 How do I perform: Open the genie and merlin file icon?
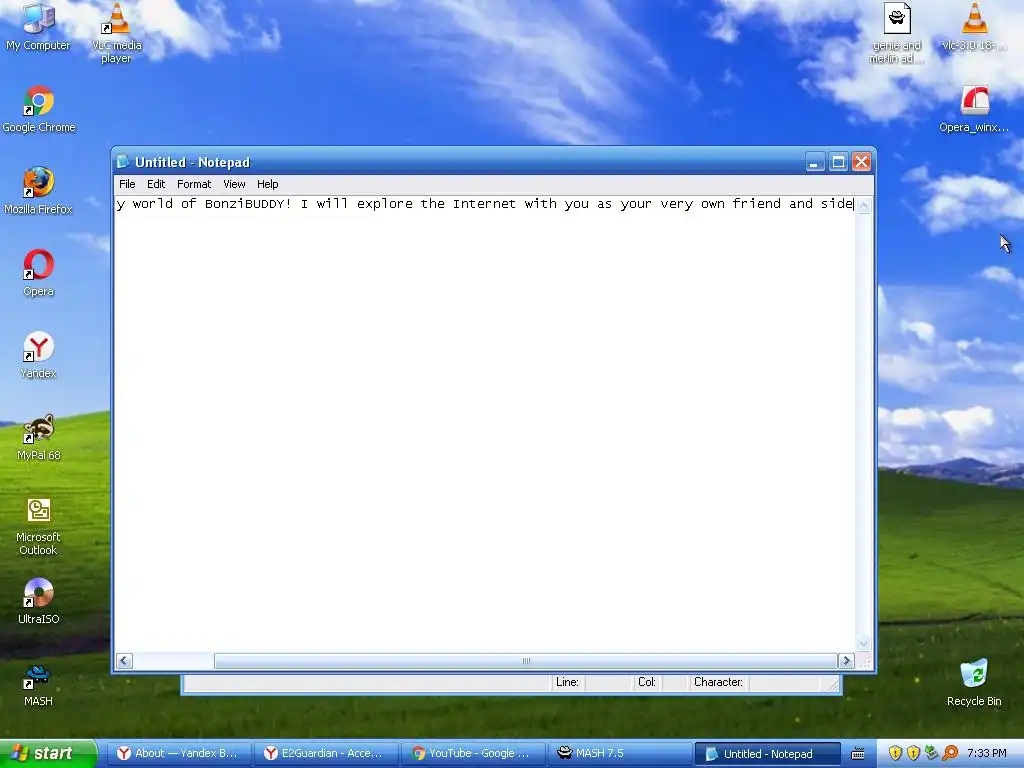[897, 33]
